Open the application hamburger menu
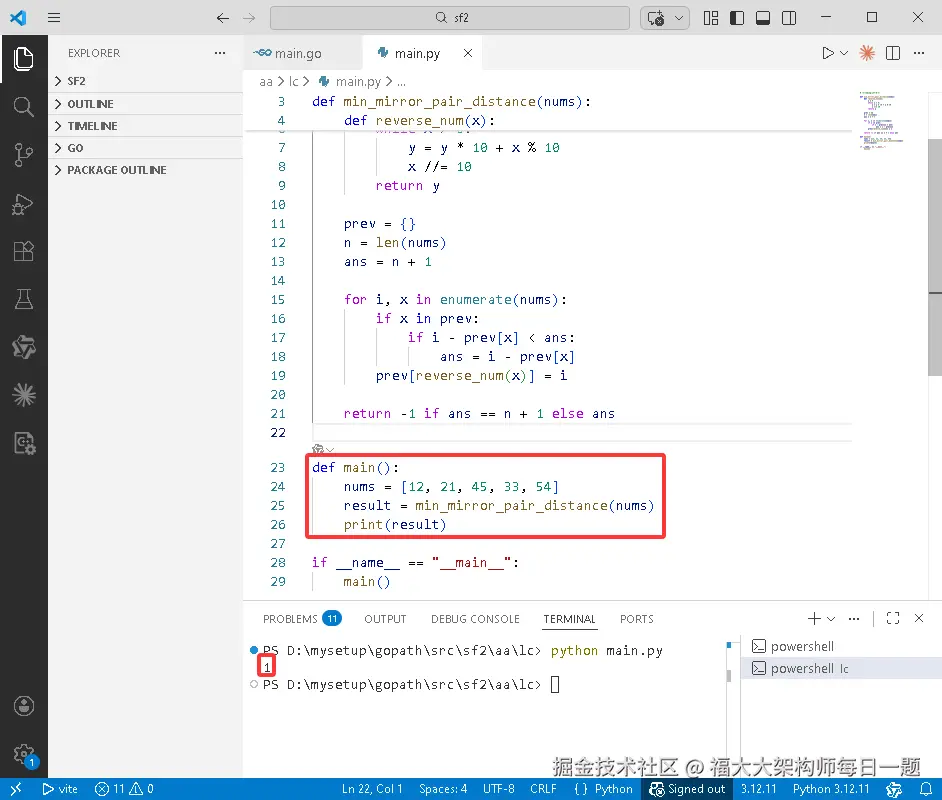The height and width of the screenshot is (800, 942). click(x=54, y=17)
